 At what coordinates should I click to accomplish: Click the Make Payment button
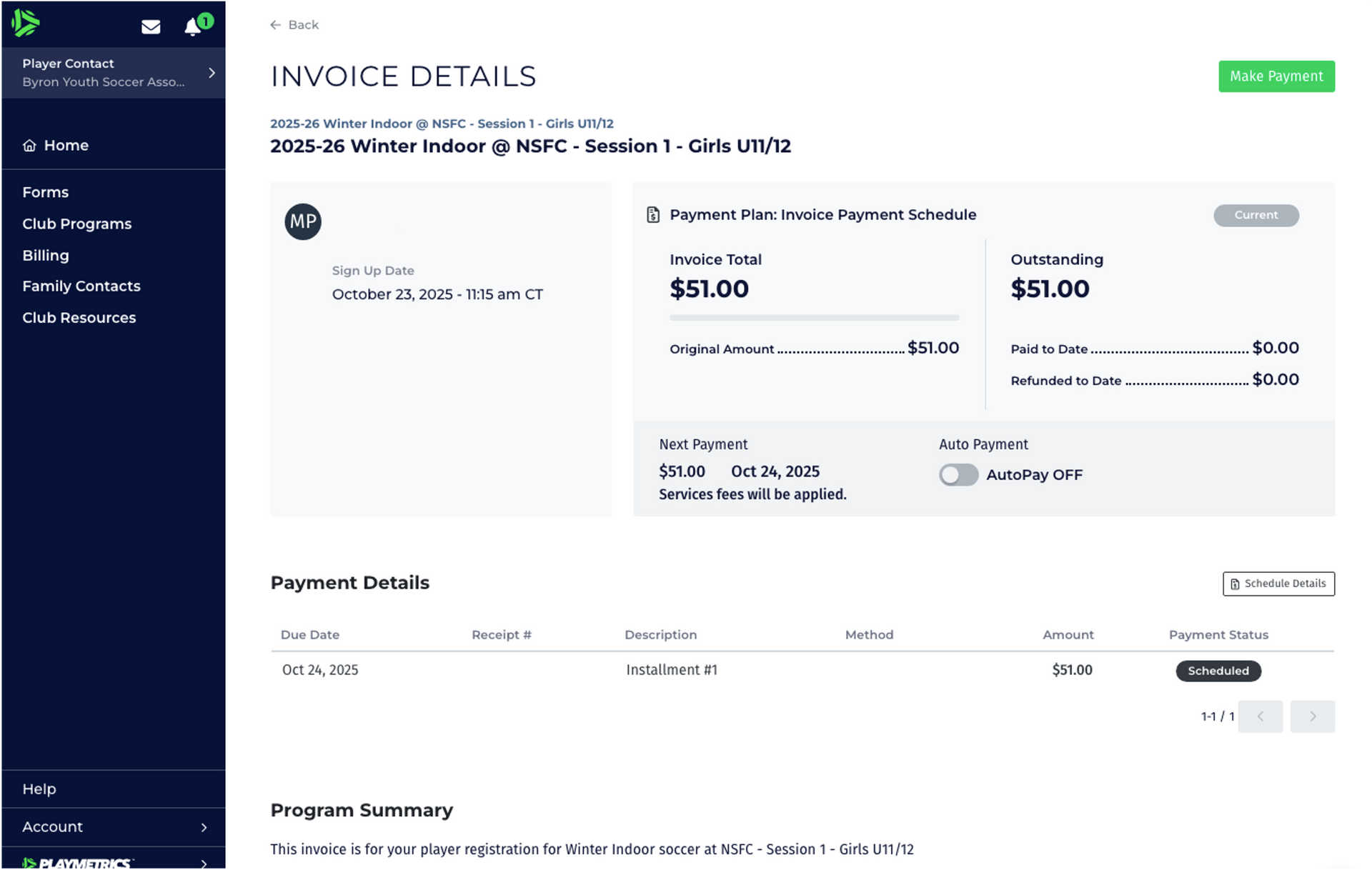tap(1276, 76)
